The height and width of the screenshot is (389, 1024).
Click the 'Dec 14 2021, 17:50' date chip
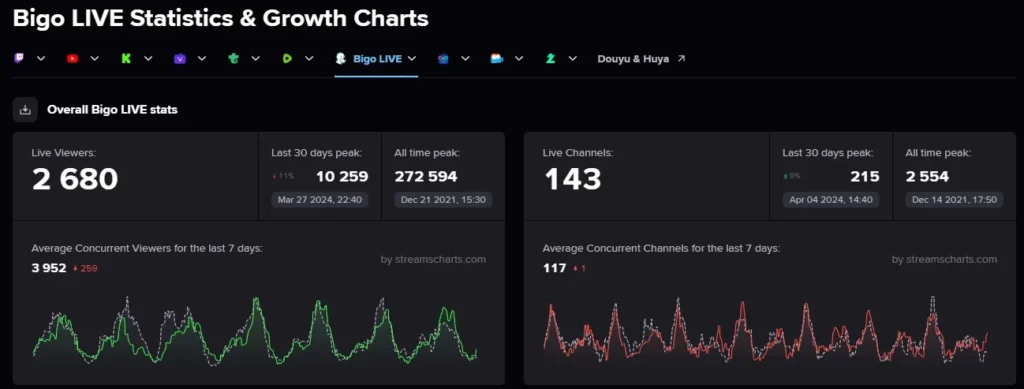955,200
